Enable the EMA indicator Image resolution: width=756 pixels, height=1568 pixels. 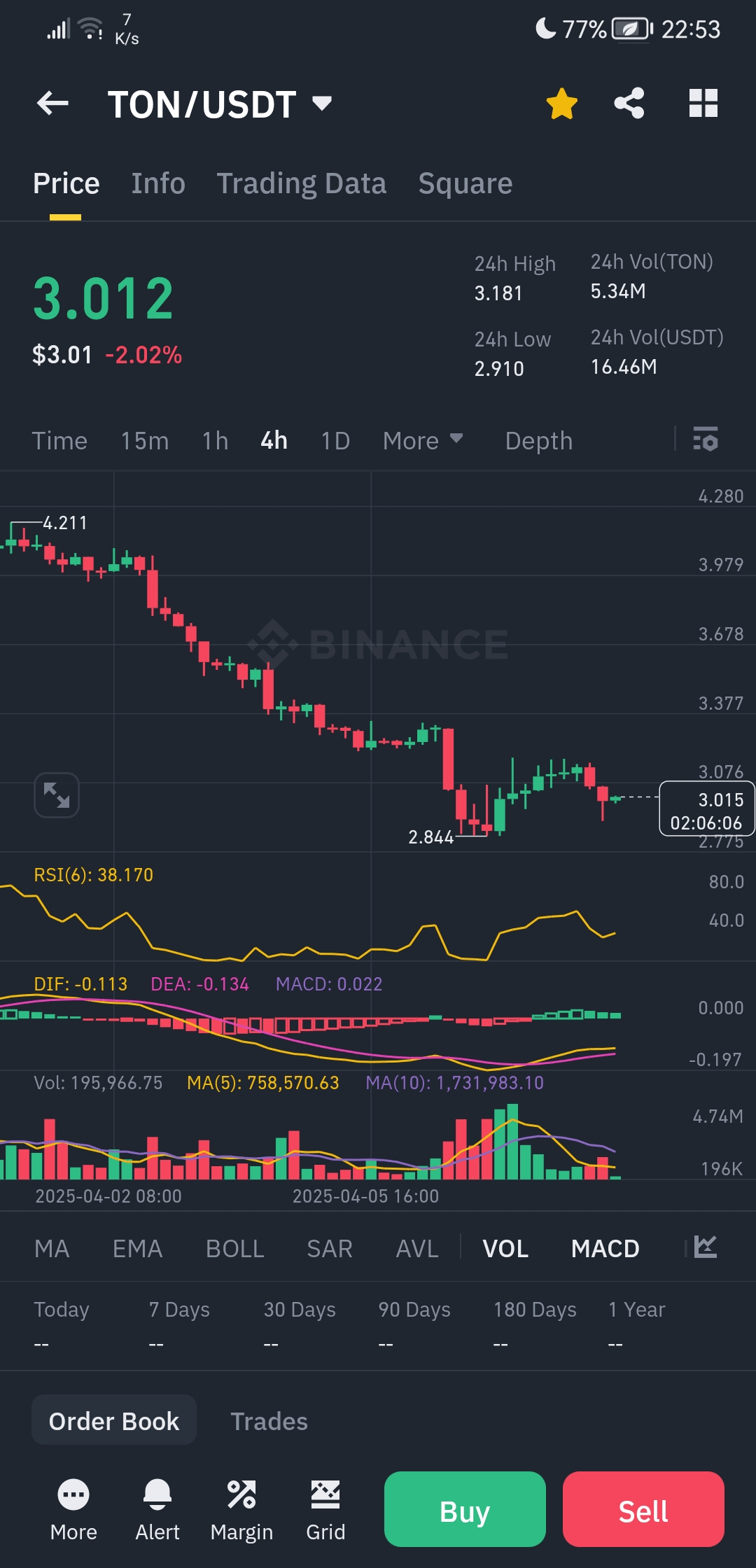137,1249
